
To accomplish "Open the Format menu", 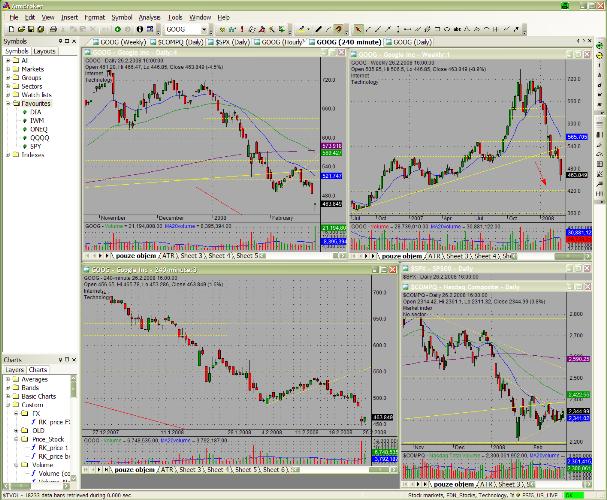I will coord(94,17).
